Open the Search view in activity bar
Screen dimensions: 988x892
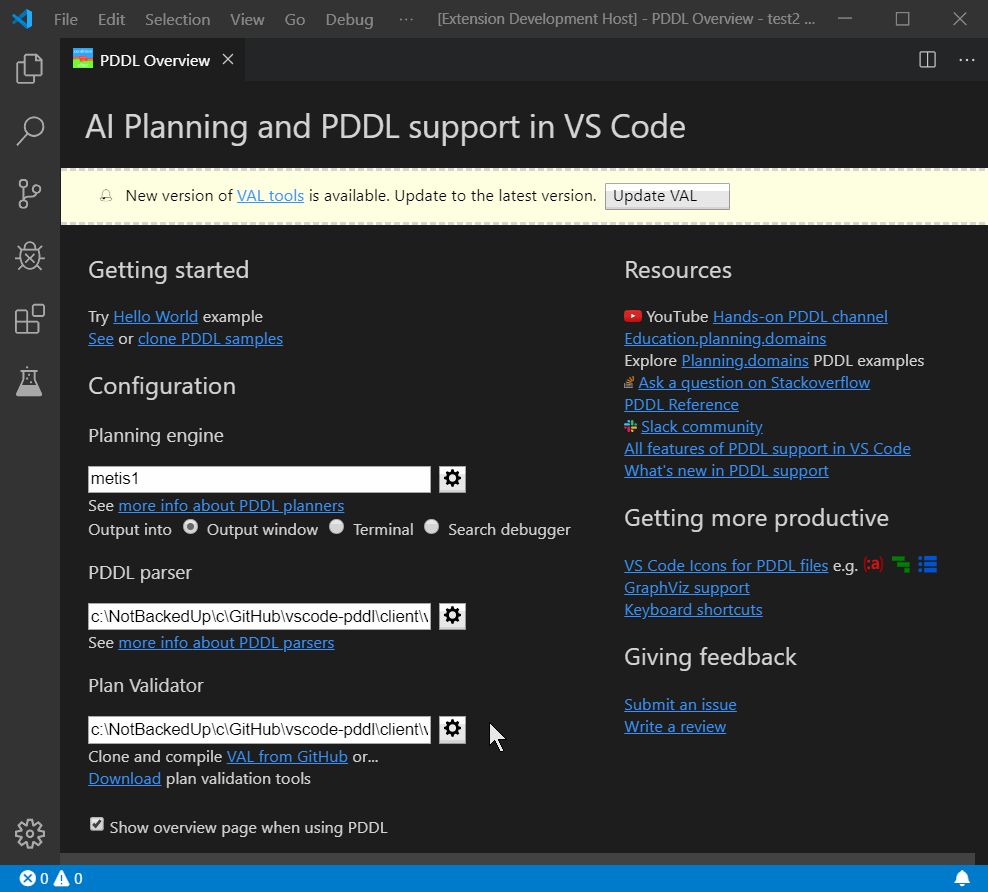(x=30, y=131)
